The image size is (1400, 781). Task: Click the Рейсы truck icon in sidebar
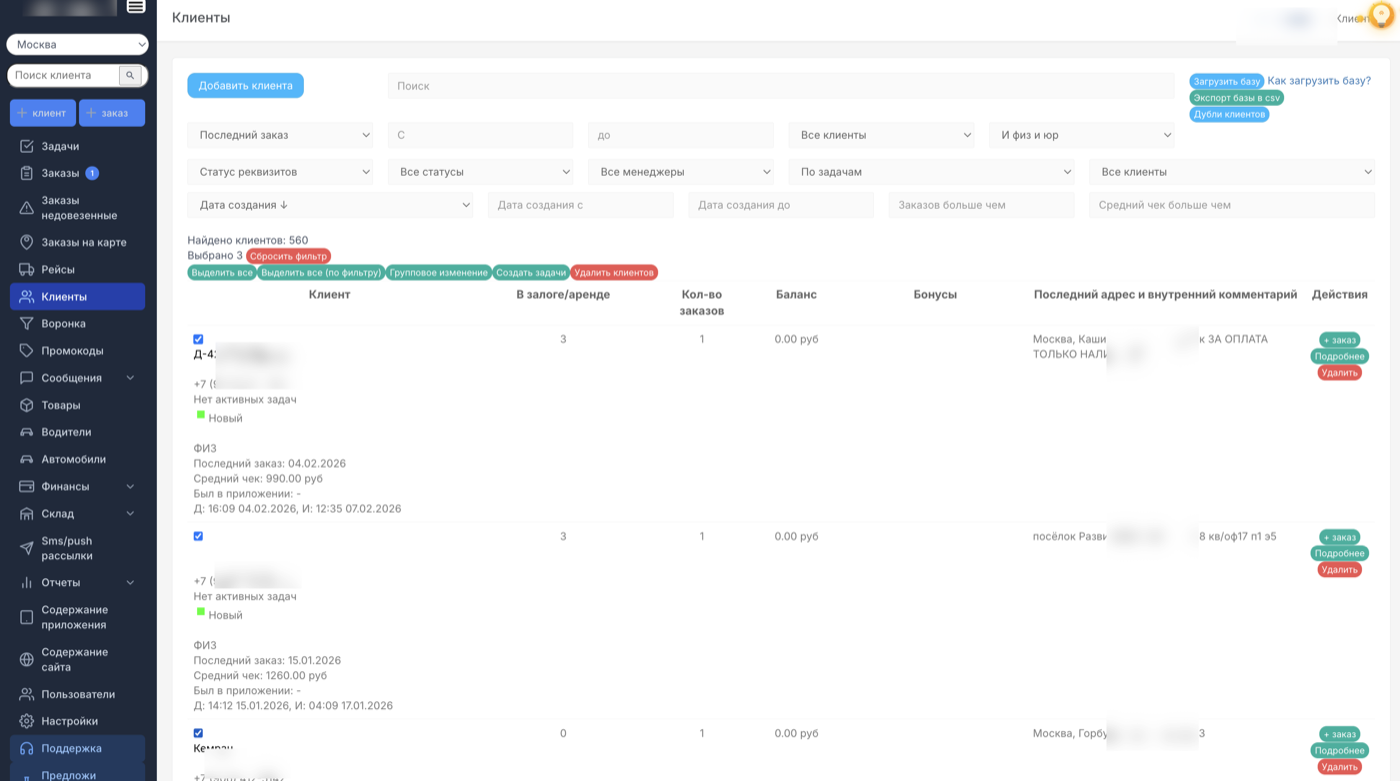coord(27,270)
